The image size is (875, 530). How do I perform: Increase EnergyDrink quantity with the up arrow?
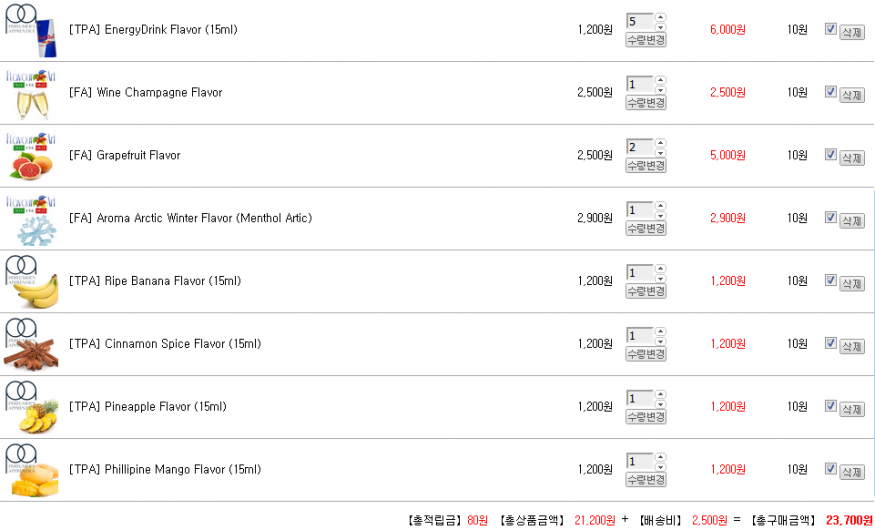660,17
